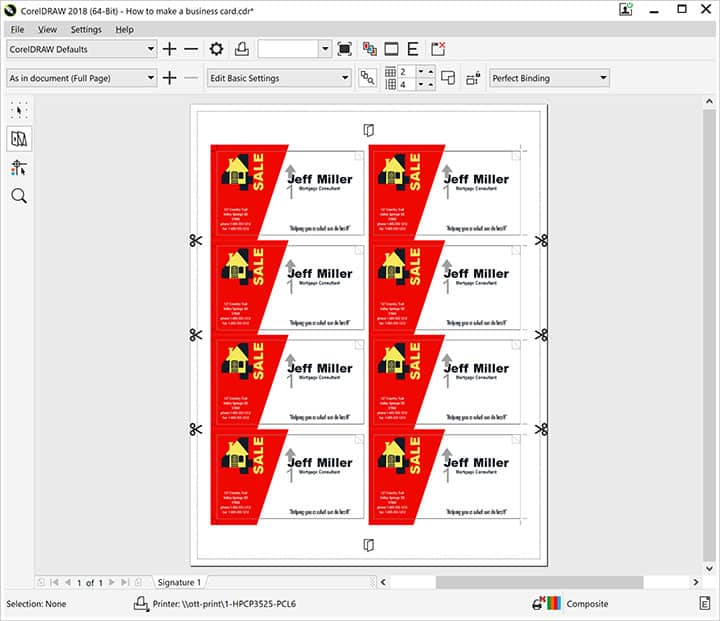Open print options gear icon
The width and height of the screenshot is (720, 621).
click(x=216, y=49)
